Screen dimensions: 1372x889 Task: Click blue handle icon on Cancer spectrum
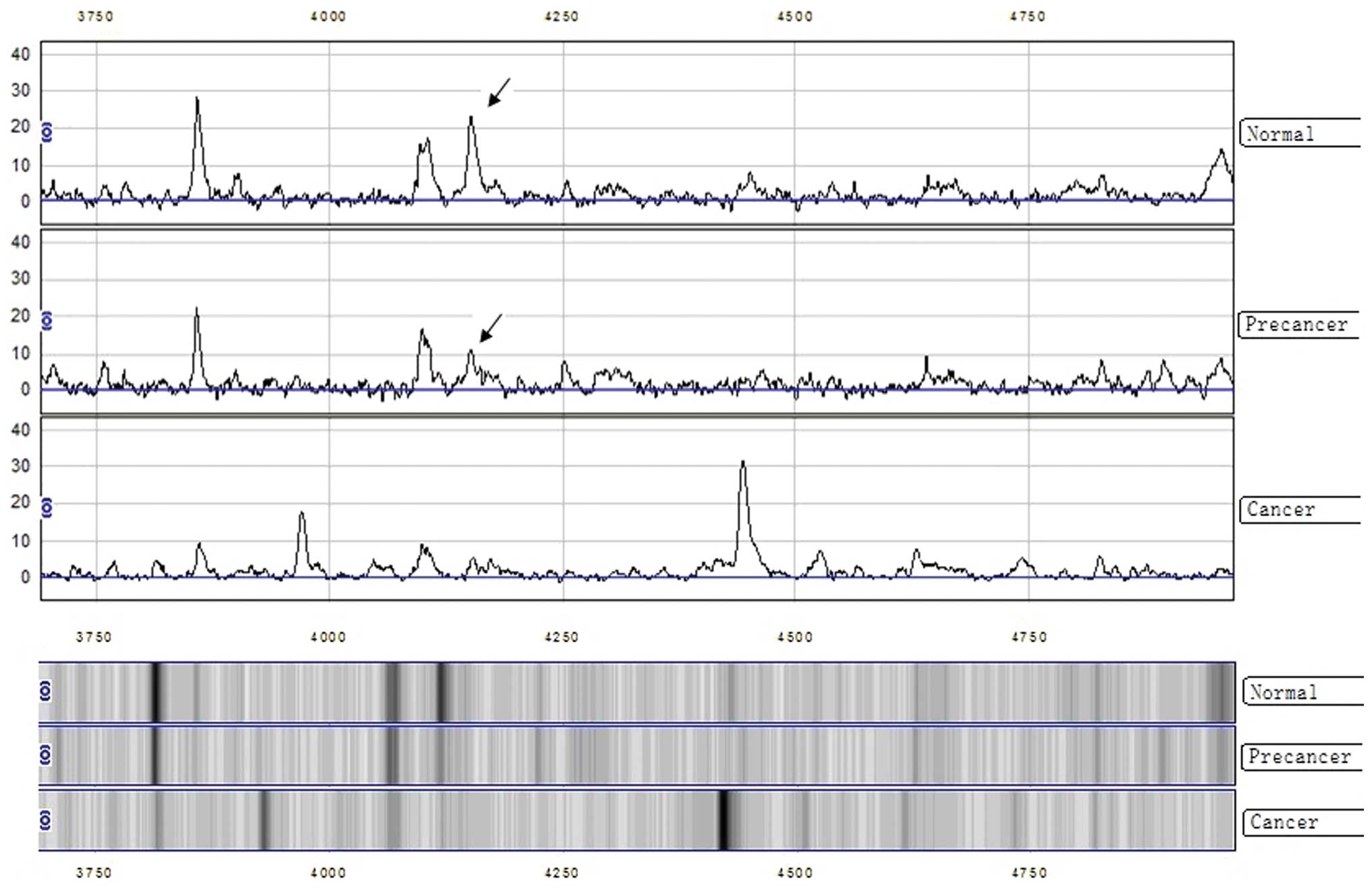(47, 508)
